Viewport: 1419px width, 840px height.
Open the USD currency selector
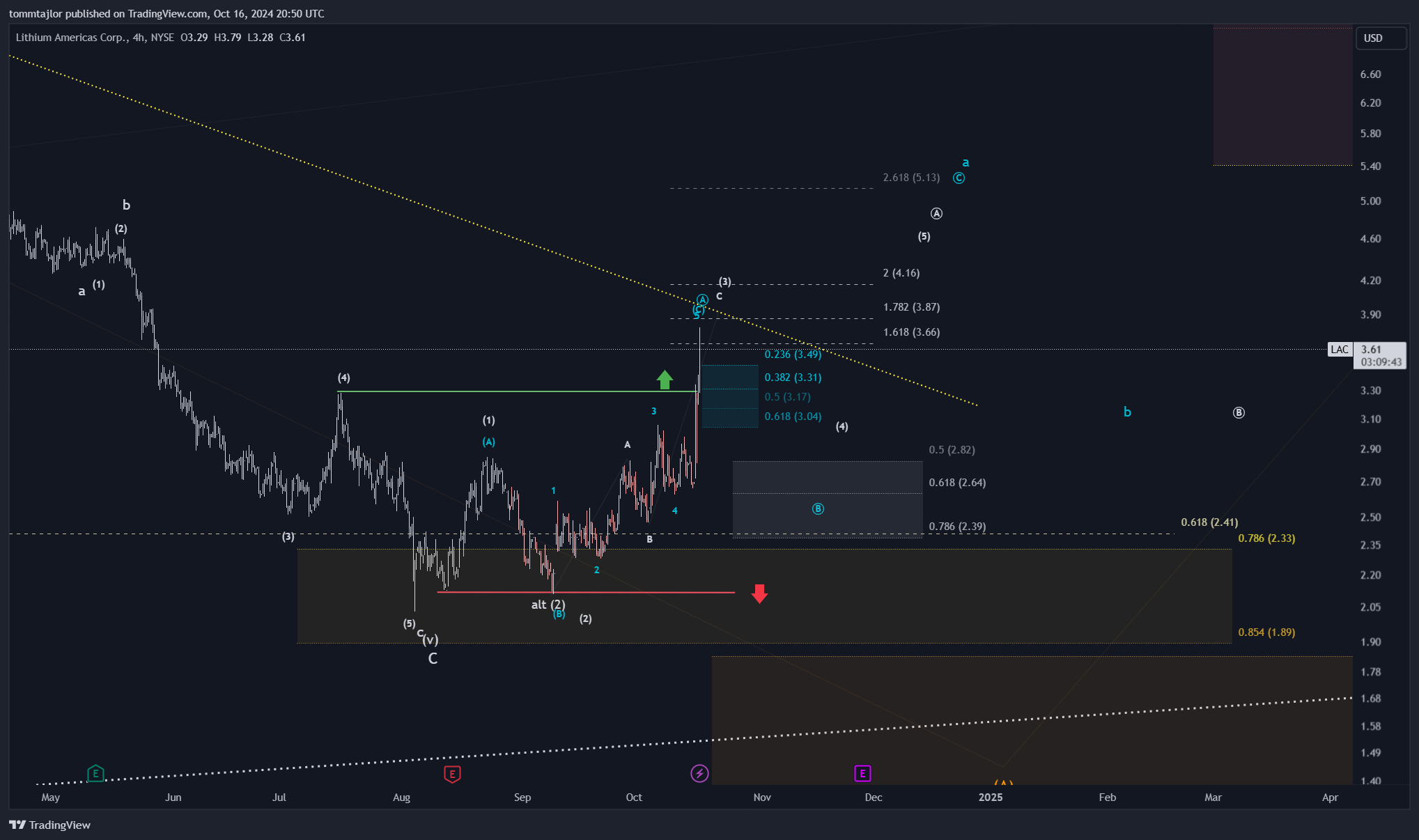pos(1381,38)
